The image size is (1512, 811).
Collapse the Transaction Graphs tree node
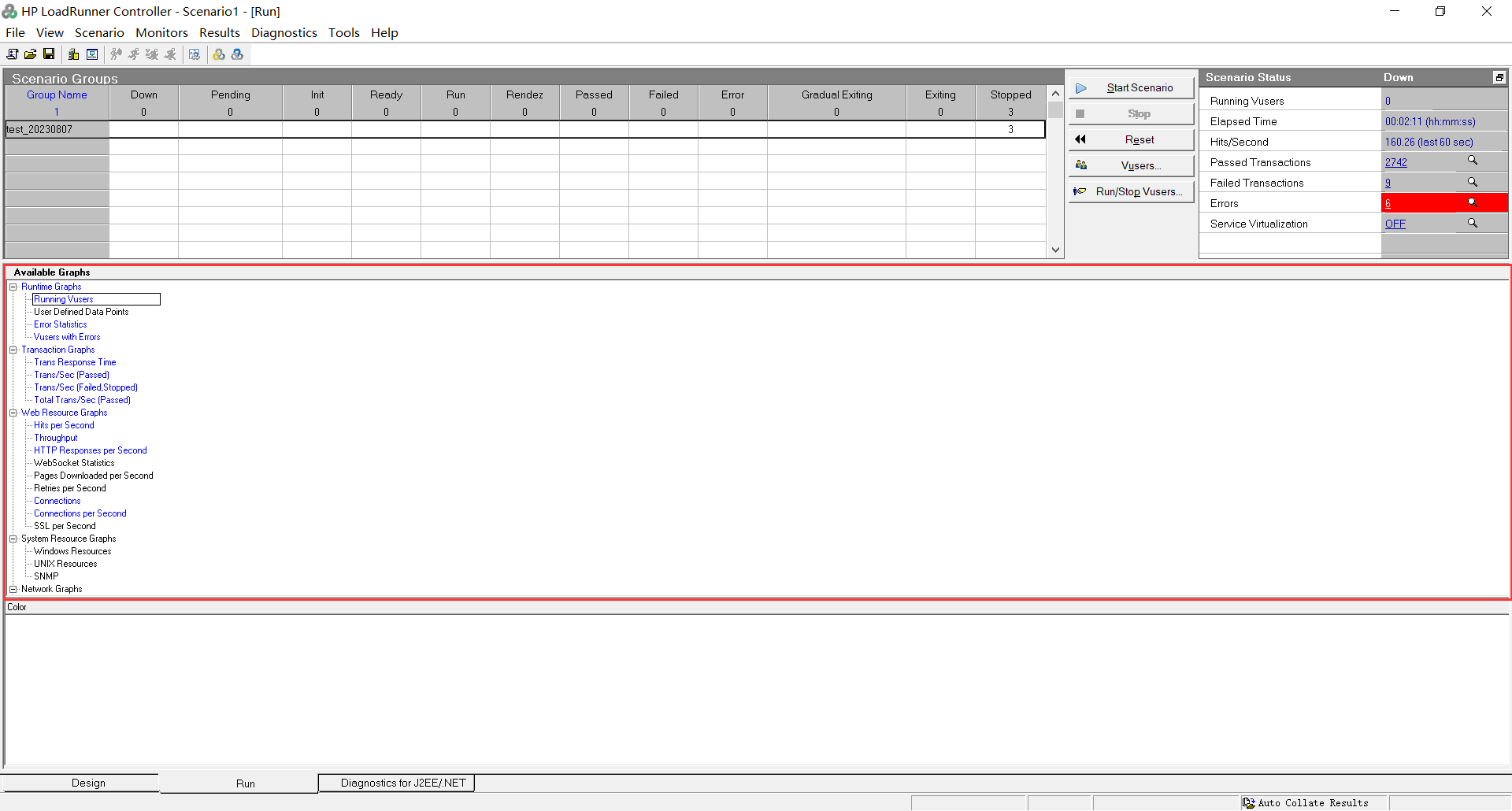click(x=13, y=350)
